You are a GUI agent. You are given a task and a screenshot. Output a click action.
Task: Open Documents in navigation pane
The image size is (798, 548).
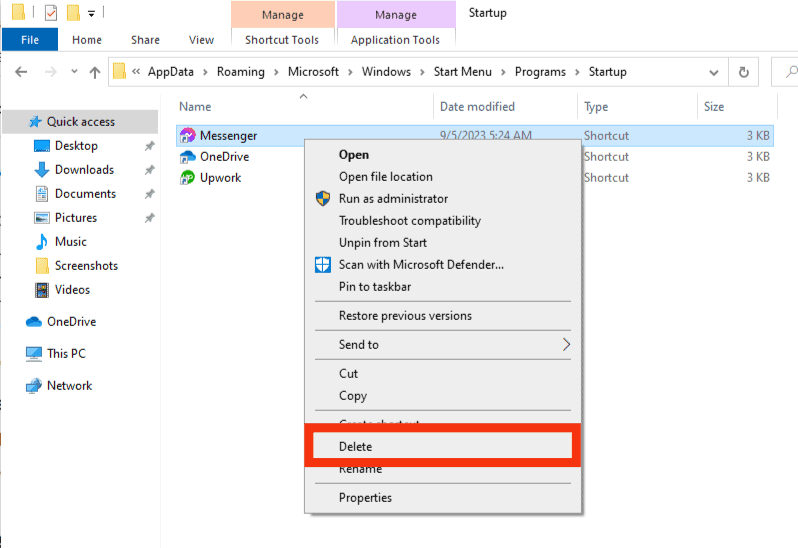coord(85,193)
